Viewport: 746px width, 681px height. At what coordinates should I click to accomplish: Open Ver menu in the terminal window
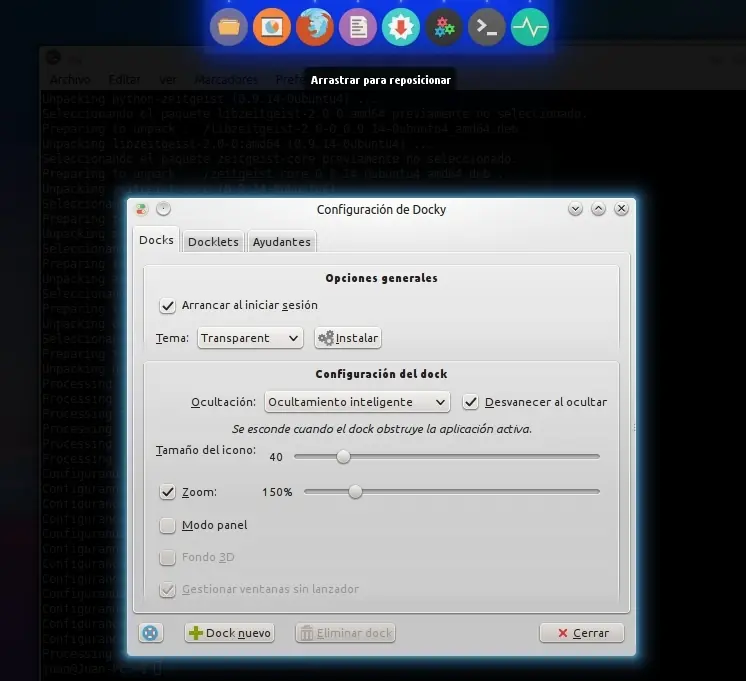click(167, 79)
